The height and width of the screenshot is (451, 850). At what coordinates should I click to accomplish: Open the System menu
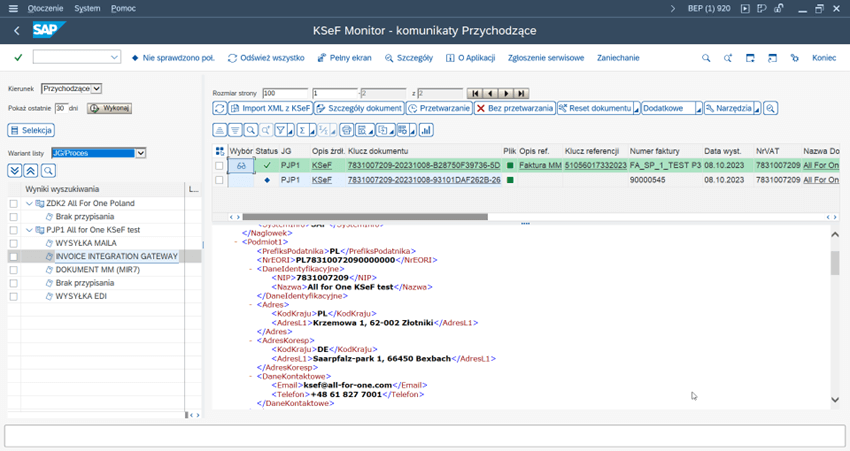[x=87, y=8]
